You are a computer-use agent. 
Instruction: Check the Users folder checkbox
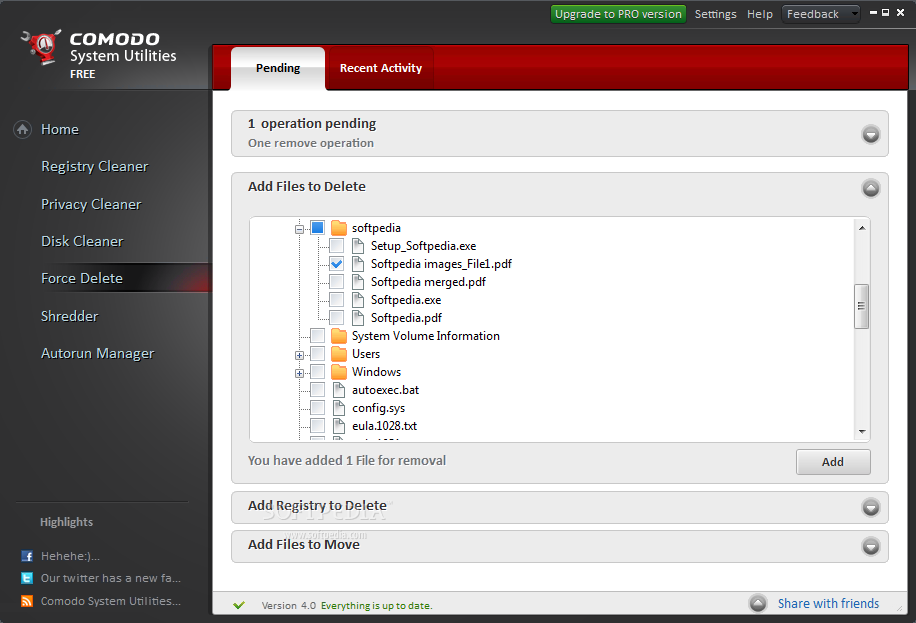point(317,354)
